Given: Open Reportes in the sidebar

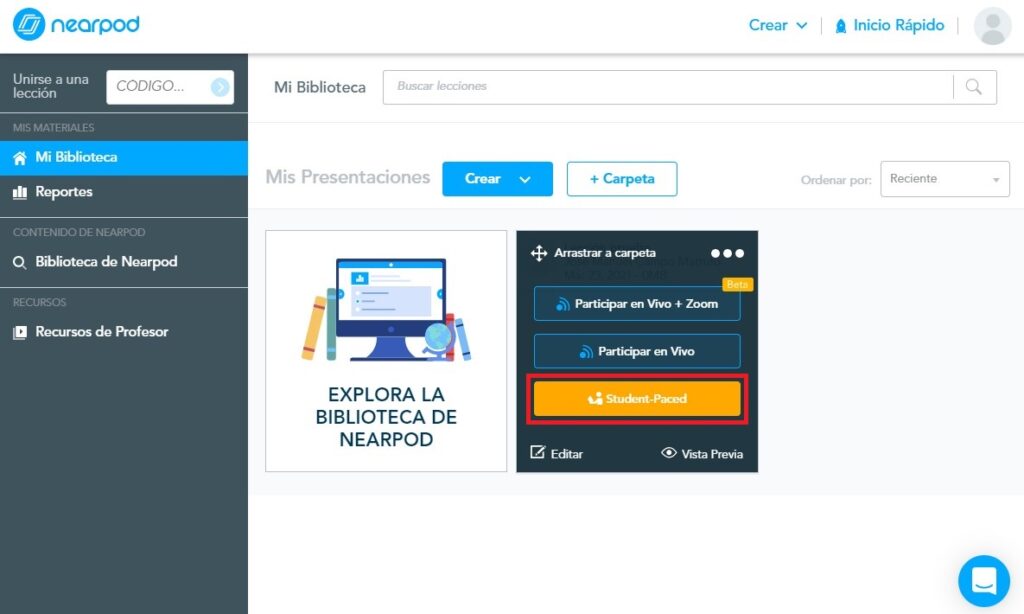Looking at the screenshot, I should pos(64,192).
